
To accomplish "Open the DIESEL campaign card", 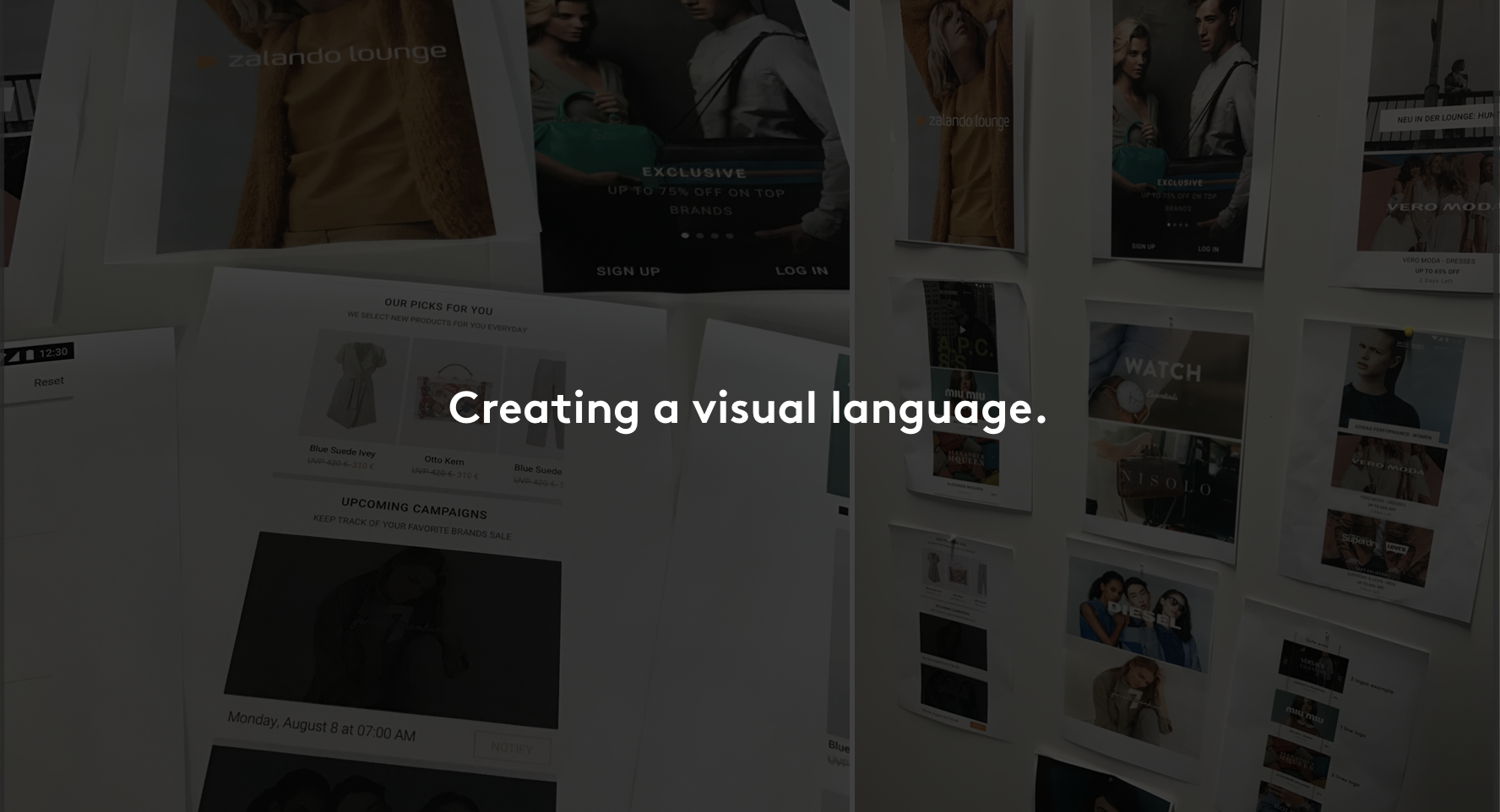I will point(1139,612).
